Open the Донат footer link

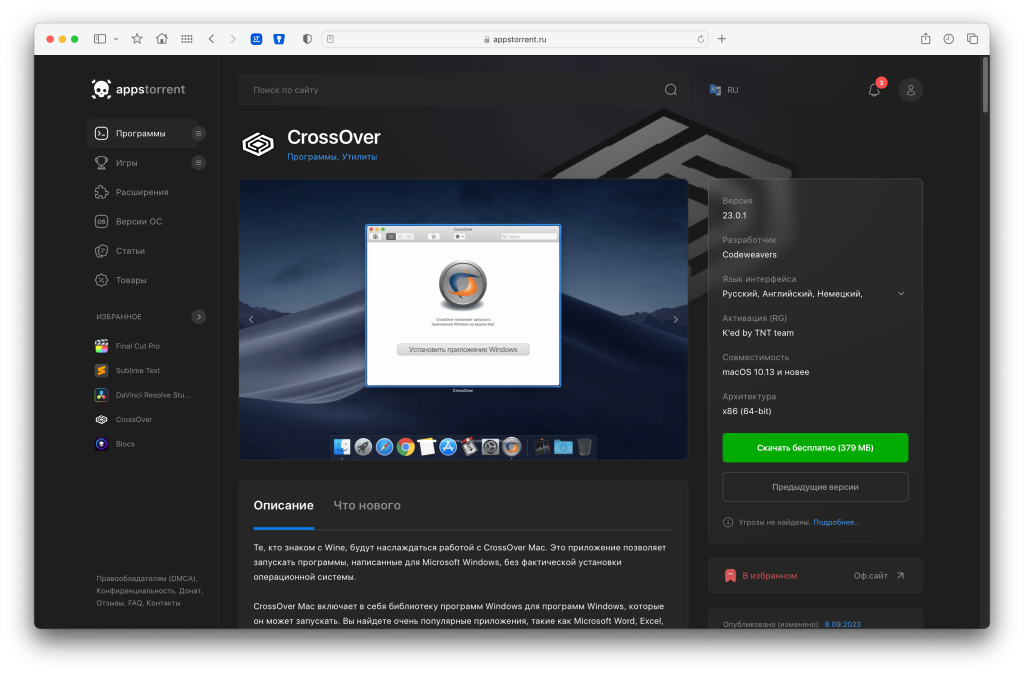190,591
